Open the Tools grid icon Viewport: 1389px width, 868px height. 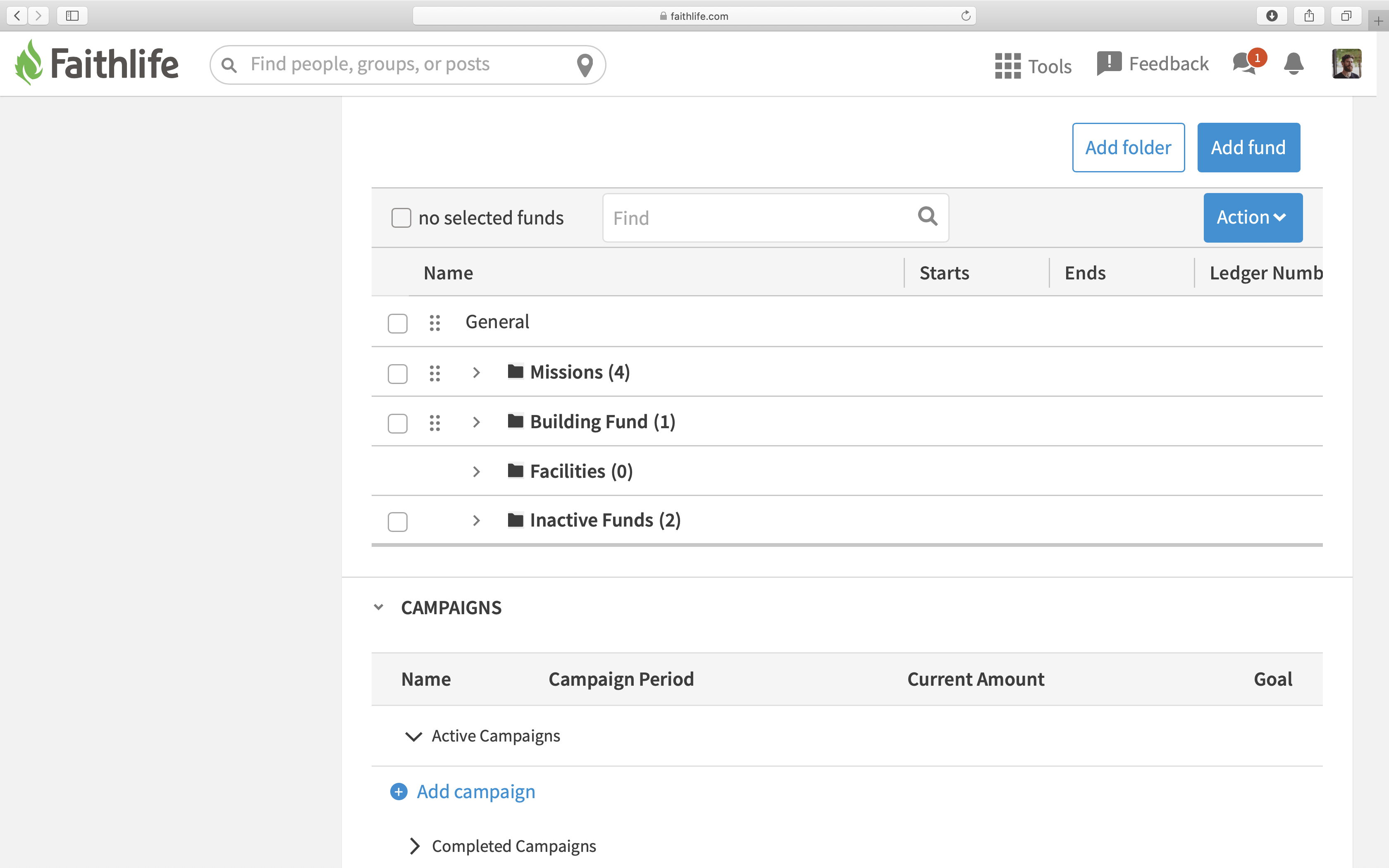pyautogui.click(x=1007, y=65)
